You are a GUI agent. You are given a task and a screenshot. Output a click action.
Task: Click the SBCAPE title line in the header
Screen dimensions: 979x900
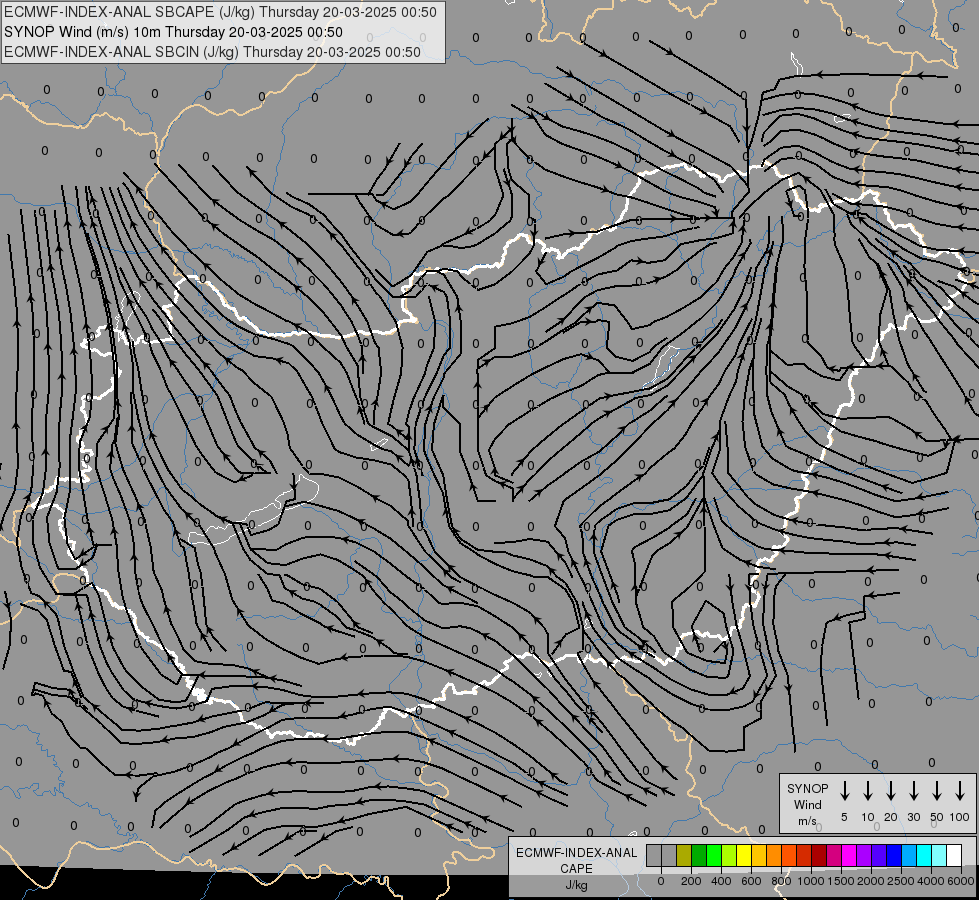220,12
